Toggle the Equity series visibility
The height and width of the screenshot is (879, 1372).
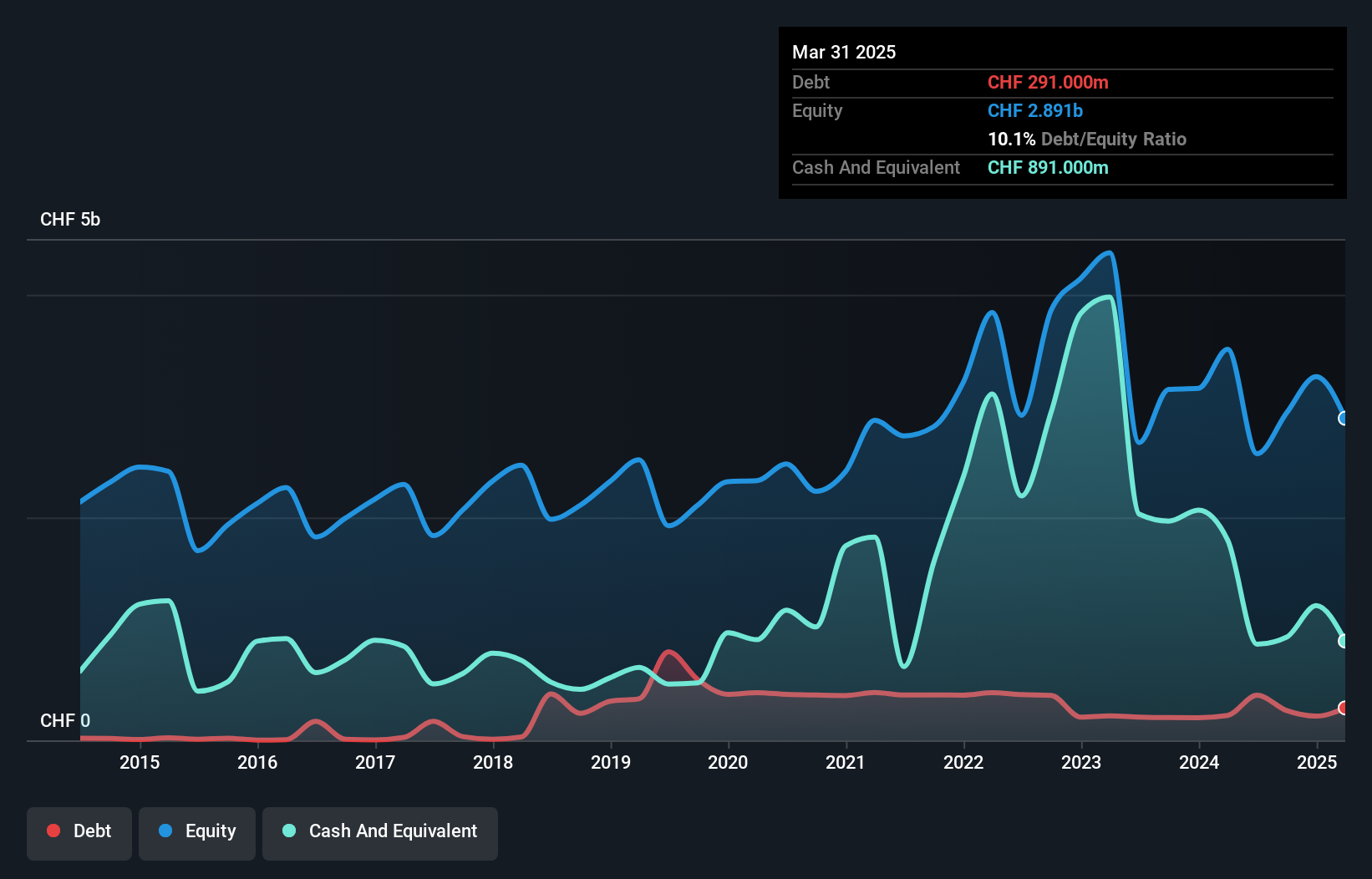[x=196, y=831]
